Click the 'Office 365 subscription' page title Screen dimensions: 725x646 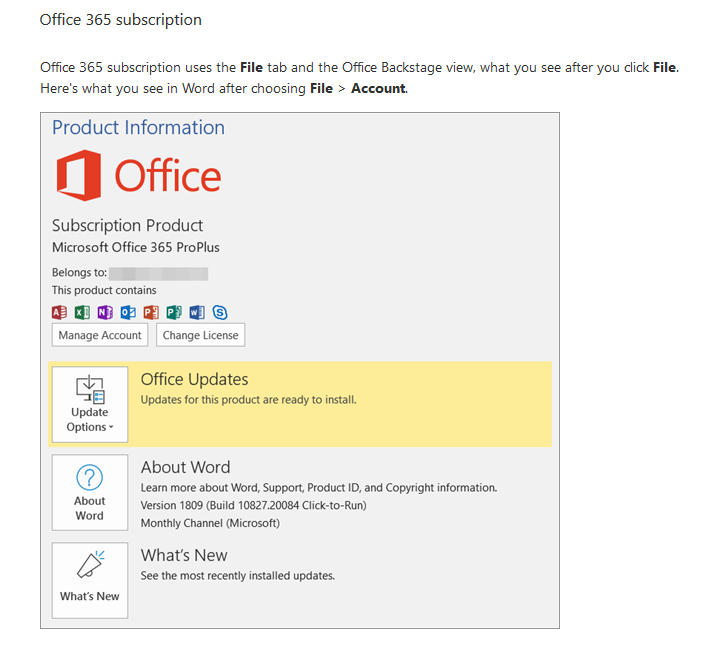tap(121, 20)
